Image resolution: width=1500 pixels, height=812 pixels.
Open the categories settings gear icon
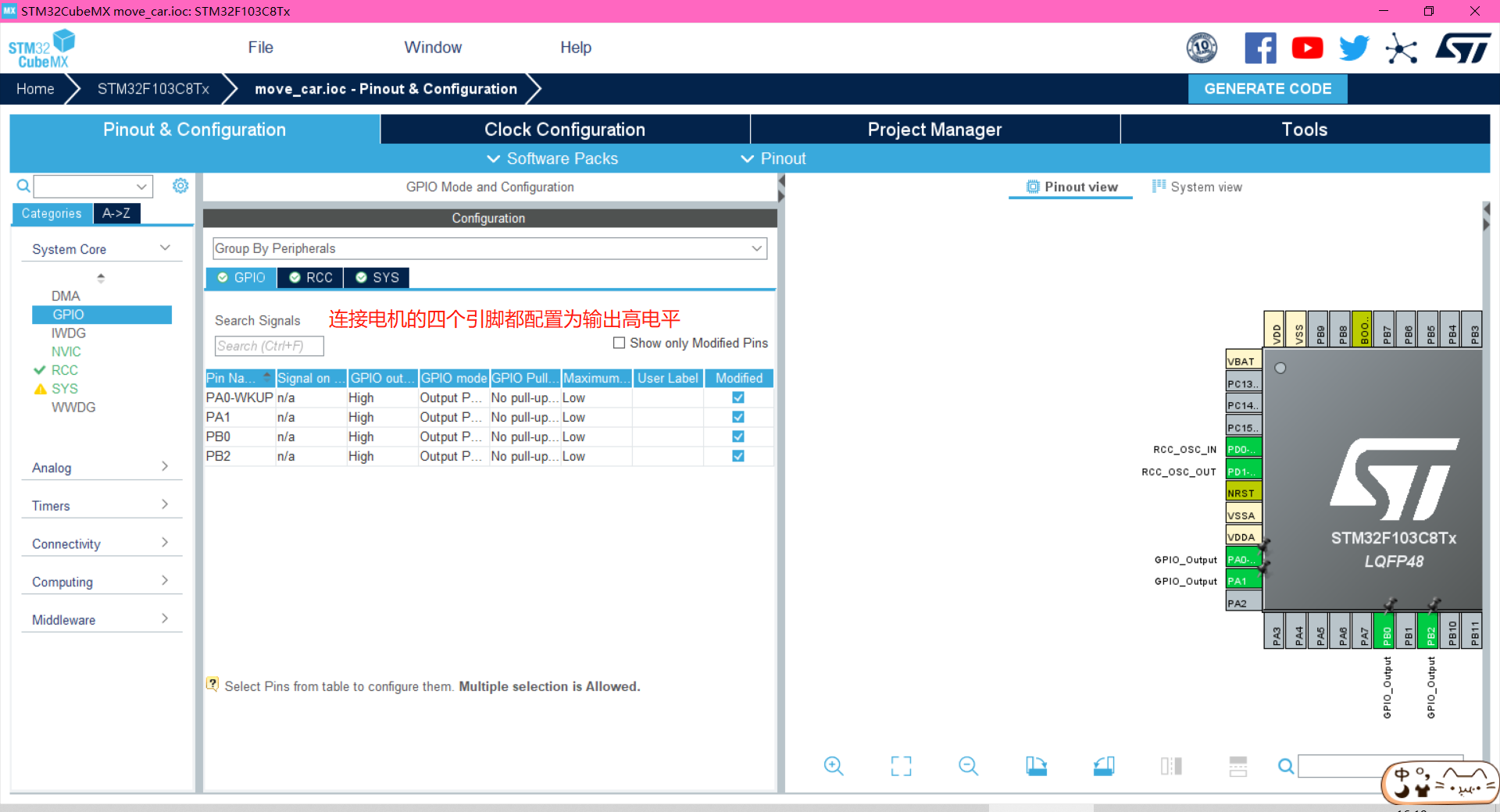coord(180,186)
